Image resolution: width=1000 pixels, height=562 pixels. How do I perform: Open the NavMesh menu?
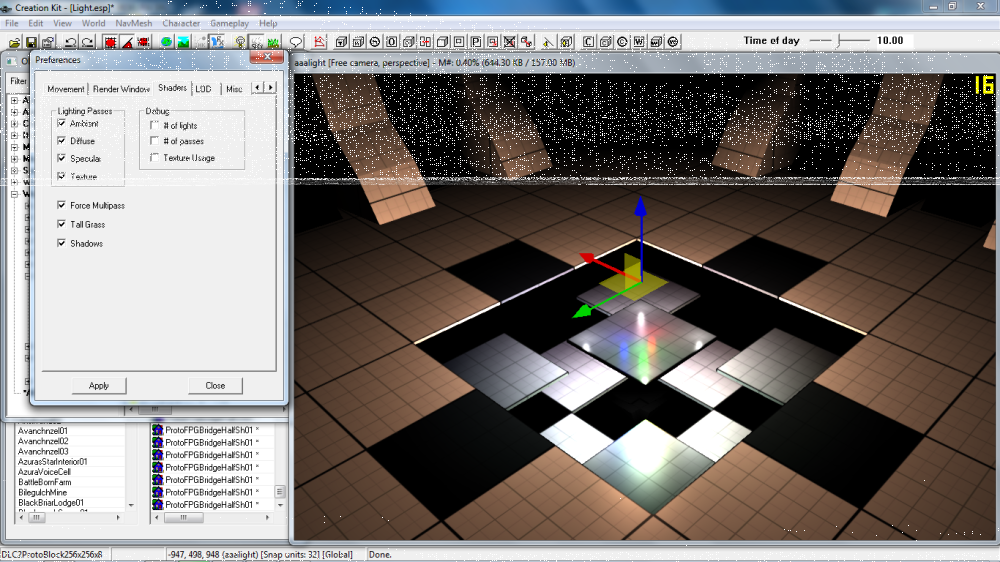pyautogui.click(x=133, y=24)
